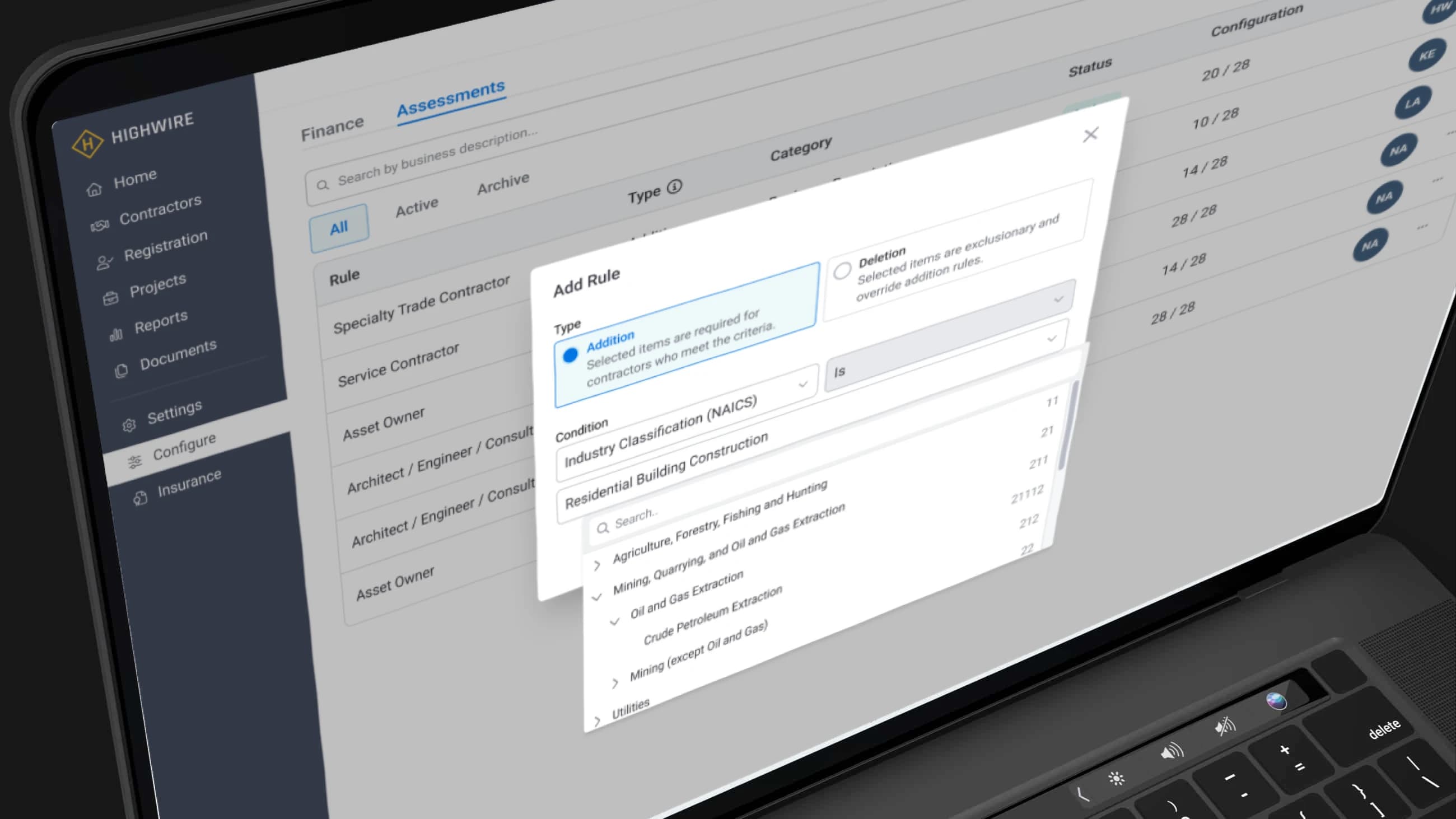Click the Projects briefcase icon
The width and height of the screenshot is (1456, 819).
110,298
